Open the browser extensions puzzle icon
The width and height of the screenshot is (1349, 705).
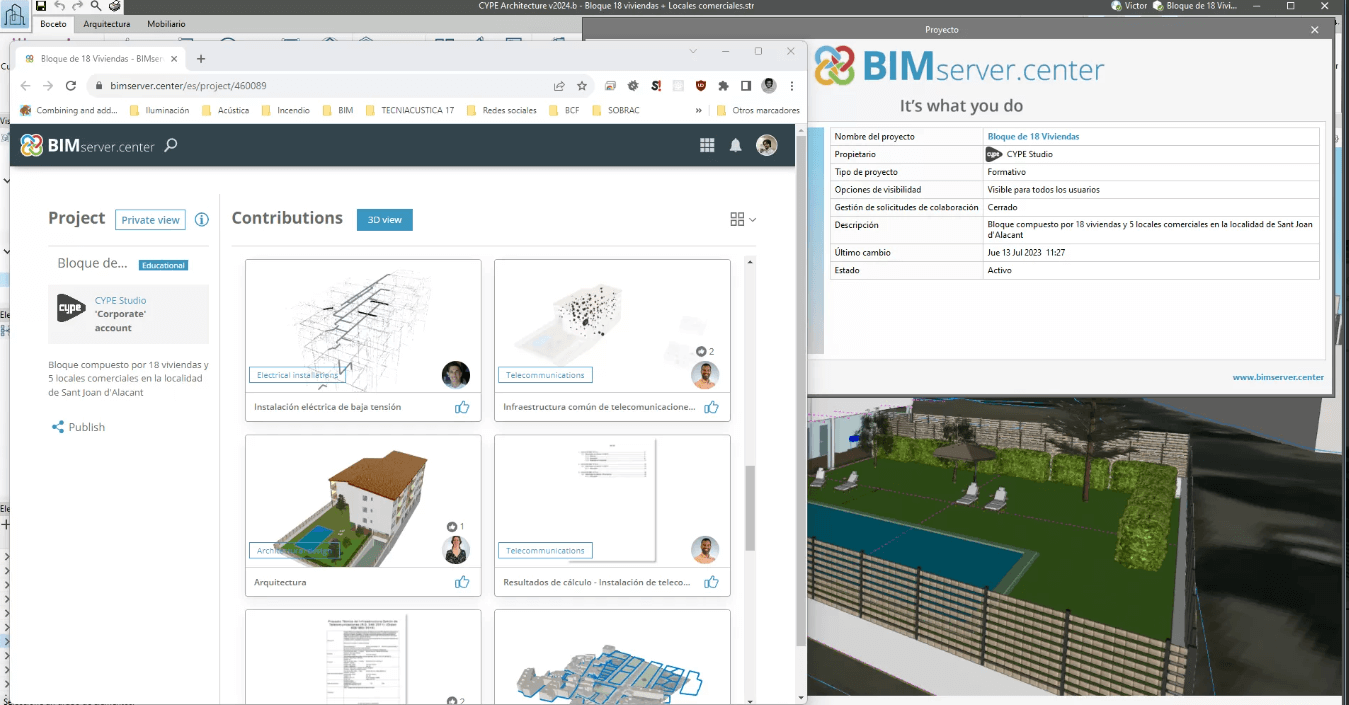pyautogui.click(x=723, y=86)
